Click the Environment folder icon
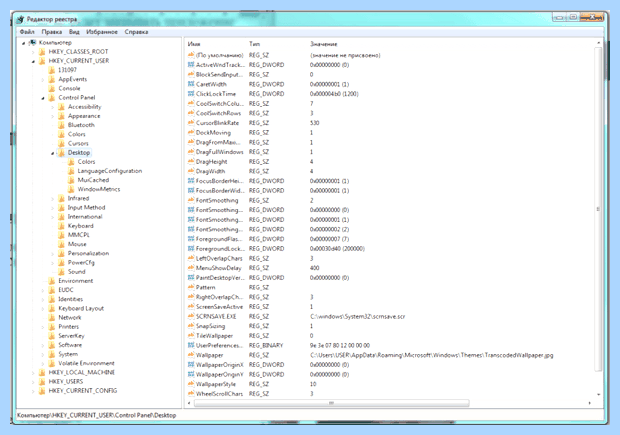620x435 pixels. point(52,281)
